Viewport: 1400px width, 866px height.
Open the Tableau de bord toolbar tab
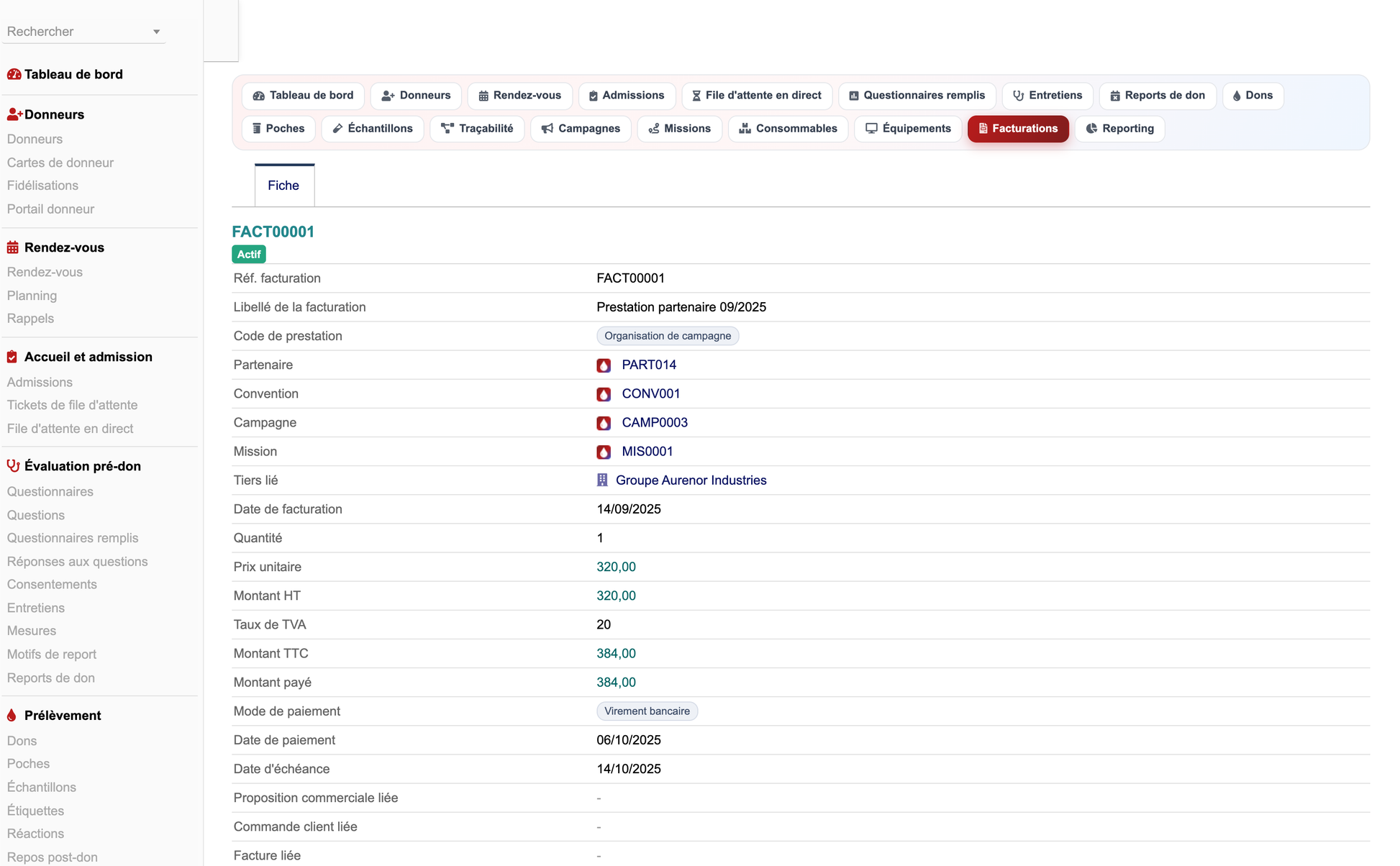click(x=303, y=96)
